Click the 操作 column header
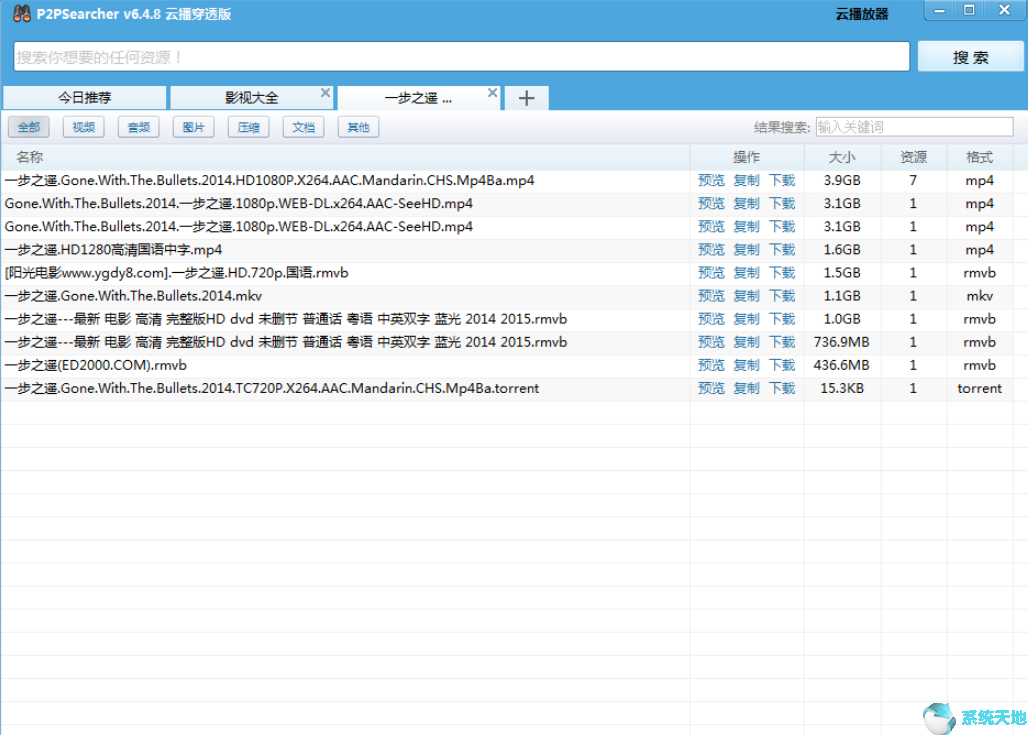 click(747, 157)
